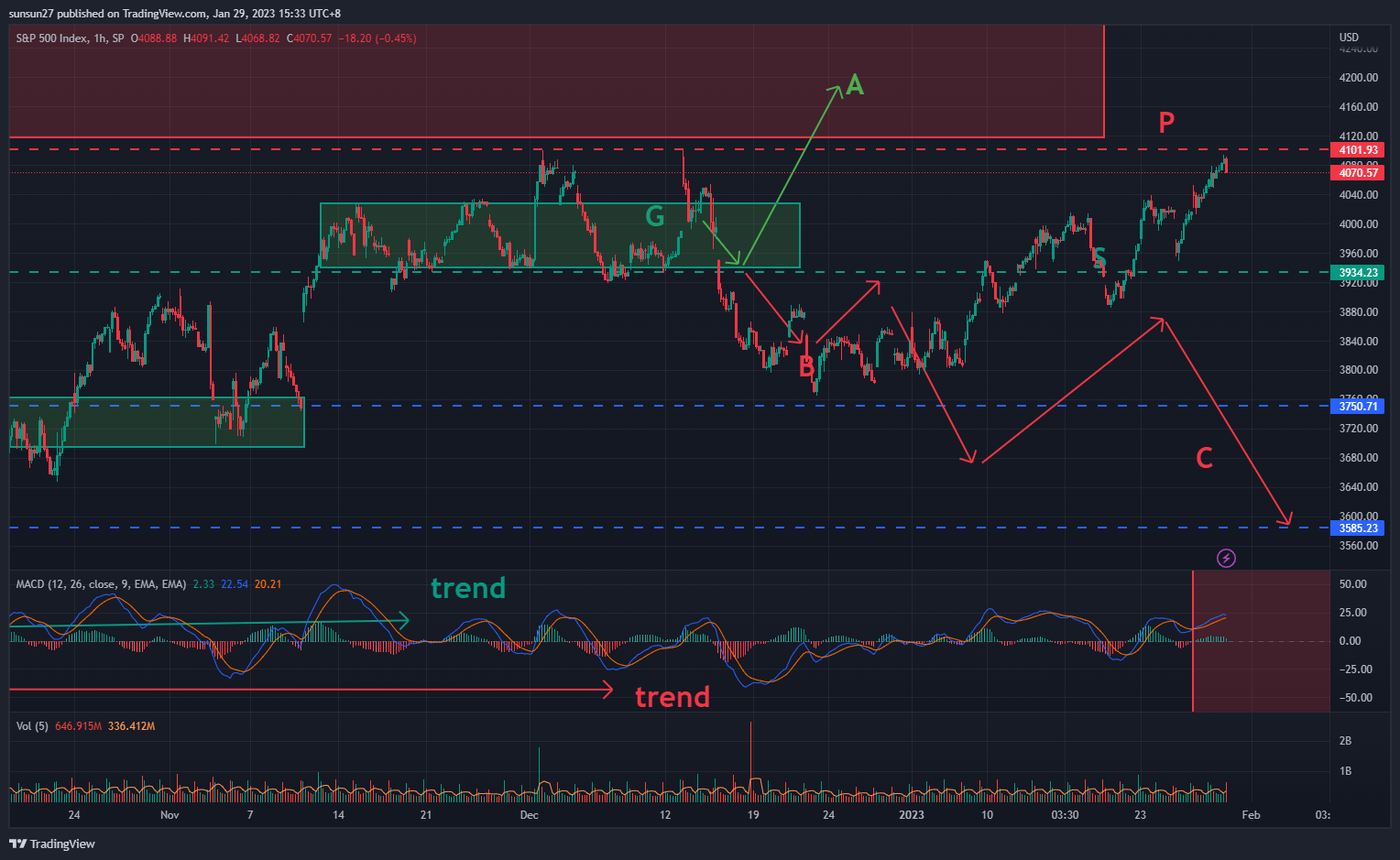Click the change value -18.20 (-0.45%)
This screenshot has height=860, width=1400.
pos(377,38)
